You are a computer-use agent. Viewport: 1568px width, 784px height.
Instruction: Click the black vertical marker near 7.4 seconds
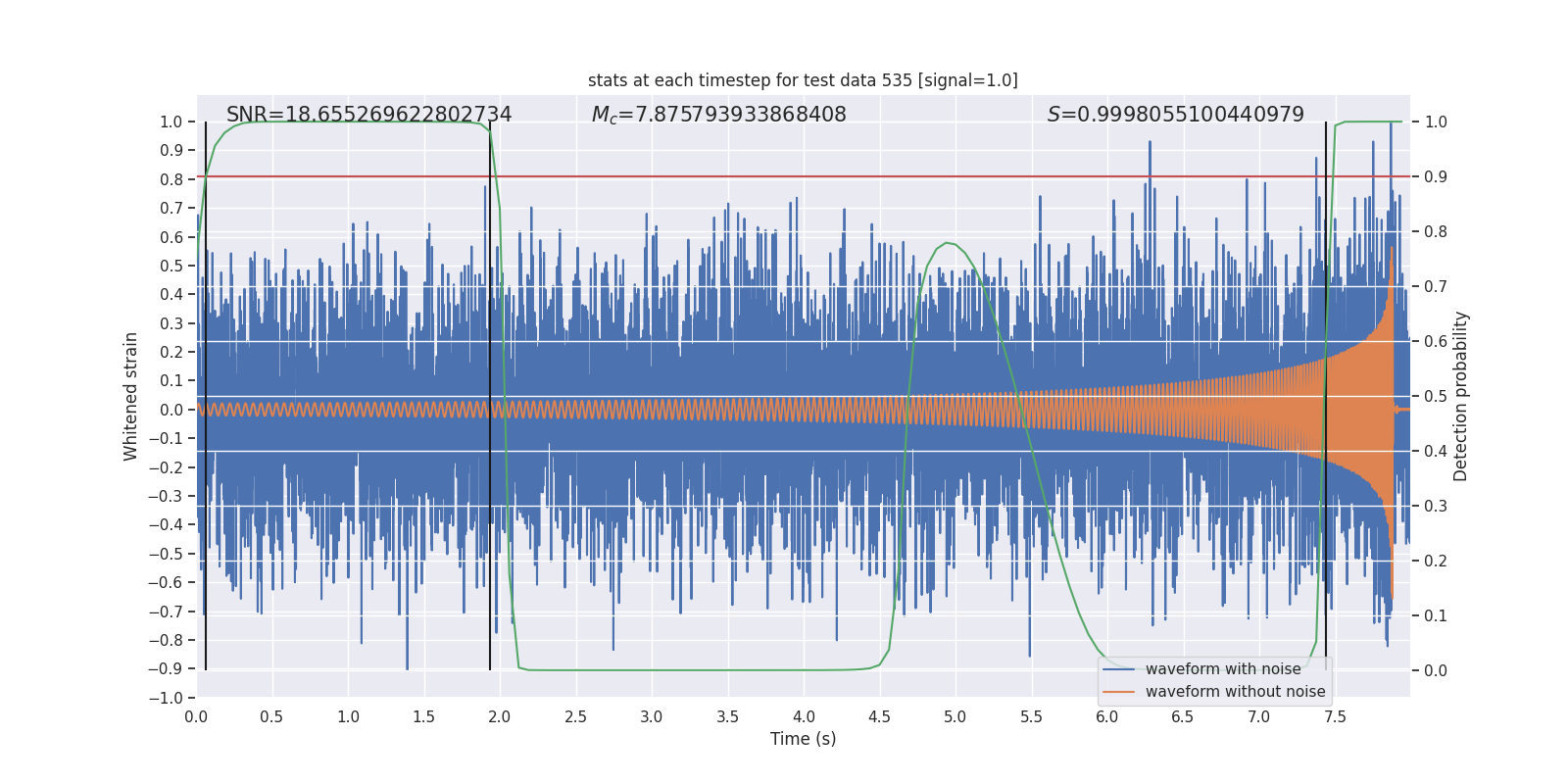(1326, 396)
